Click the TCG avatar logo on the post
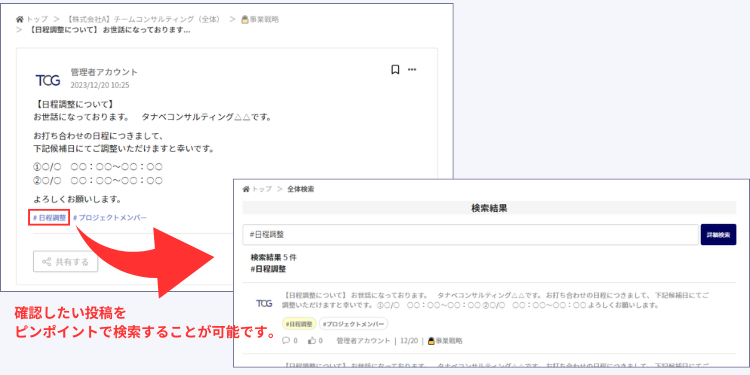Screen dimensions: 750x375 48,80
